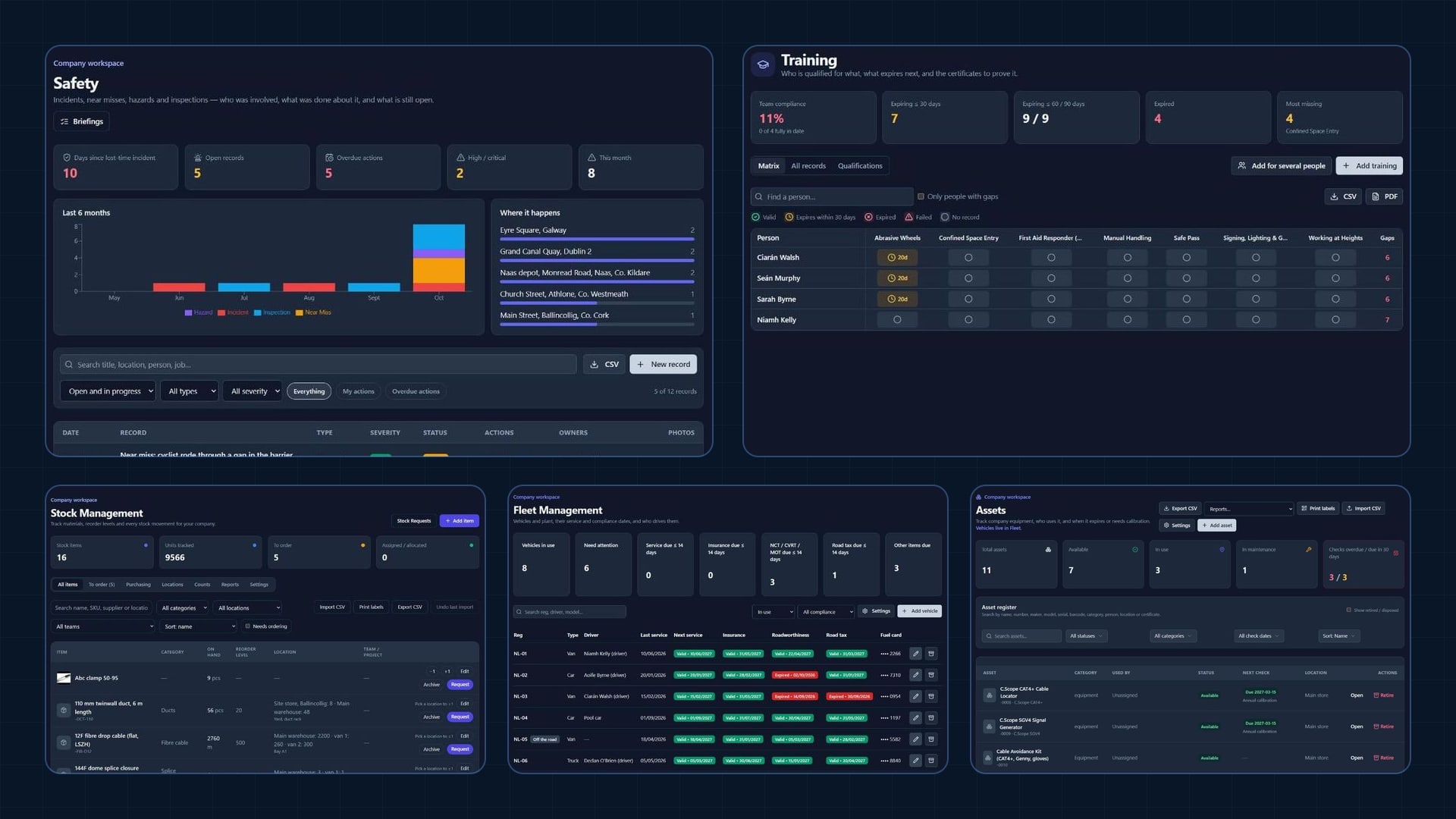Click the clock icon in Ciarán Walsh Abrasive Wheels cell
The width and height of the screenshot is (1456, 819).
[892, 258]
